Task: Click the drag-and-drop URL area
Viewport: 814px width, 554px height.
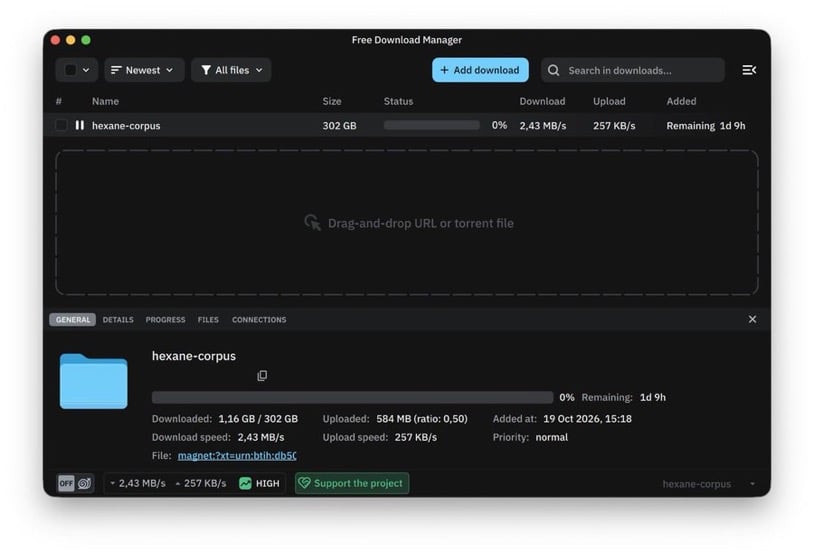Action: [407, 223]
